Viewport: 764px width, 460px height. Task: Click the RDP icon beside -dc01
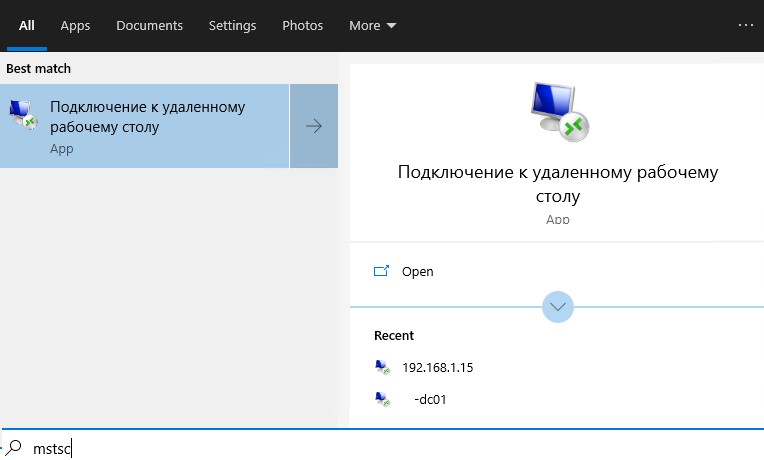(381, 399)
